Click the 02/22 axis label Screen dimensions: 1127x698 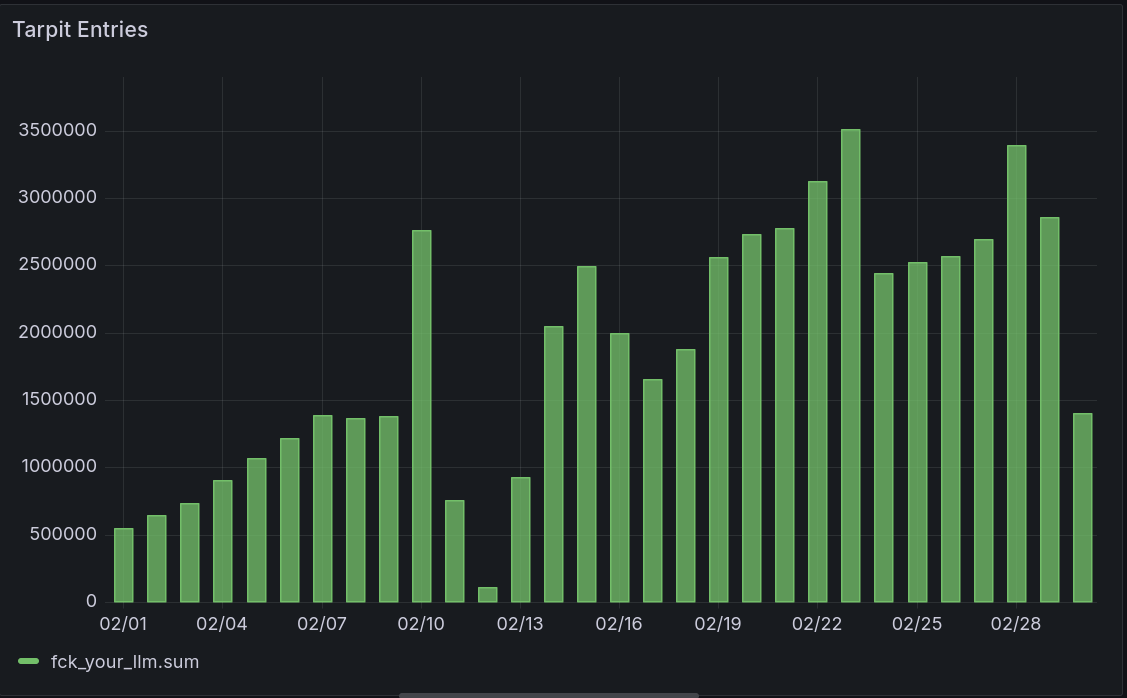pos(818,623)
